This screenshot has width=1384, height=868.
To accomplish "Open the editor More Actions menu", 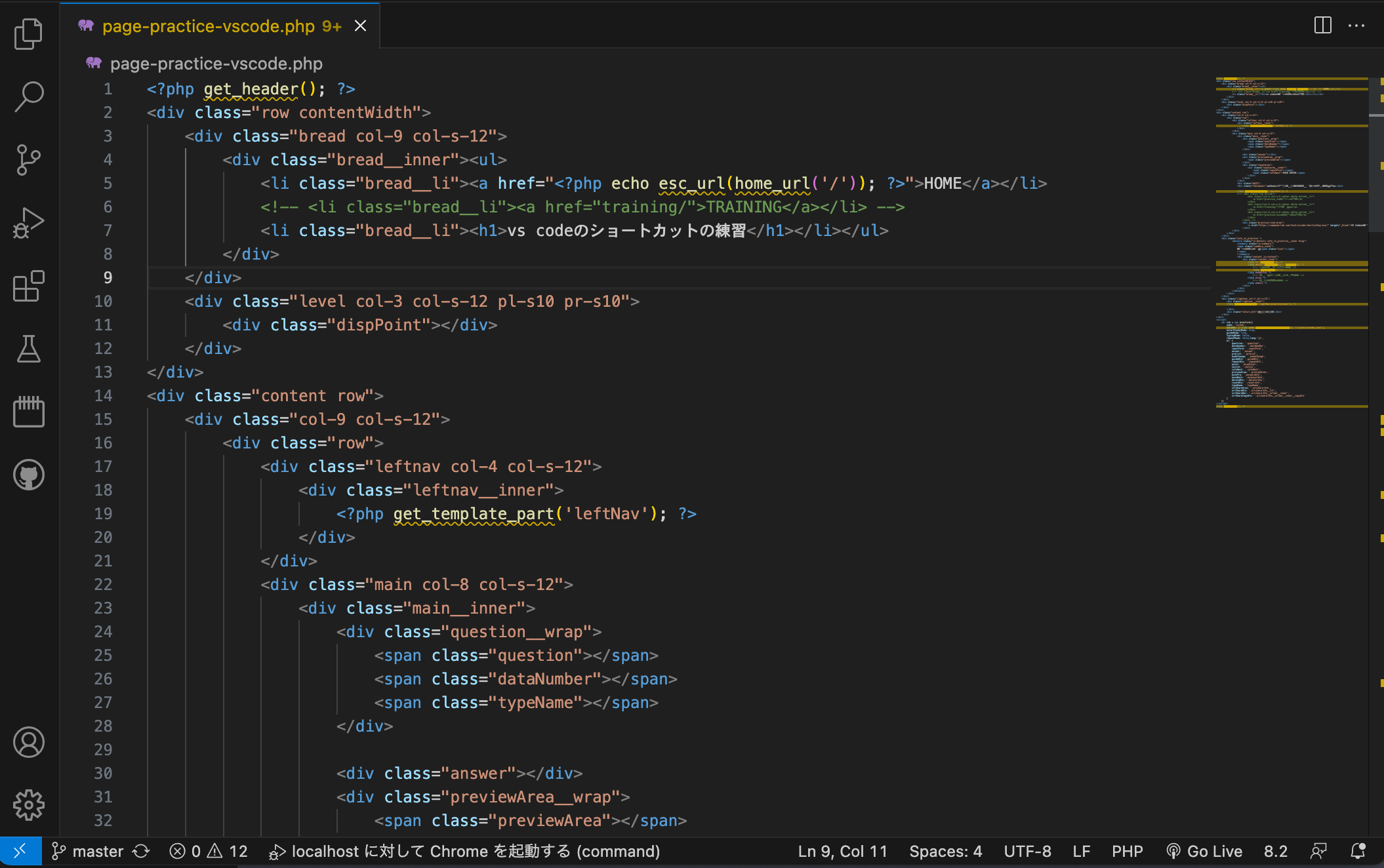I will 1356,26.
